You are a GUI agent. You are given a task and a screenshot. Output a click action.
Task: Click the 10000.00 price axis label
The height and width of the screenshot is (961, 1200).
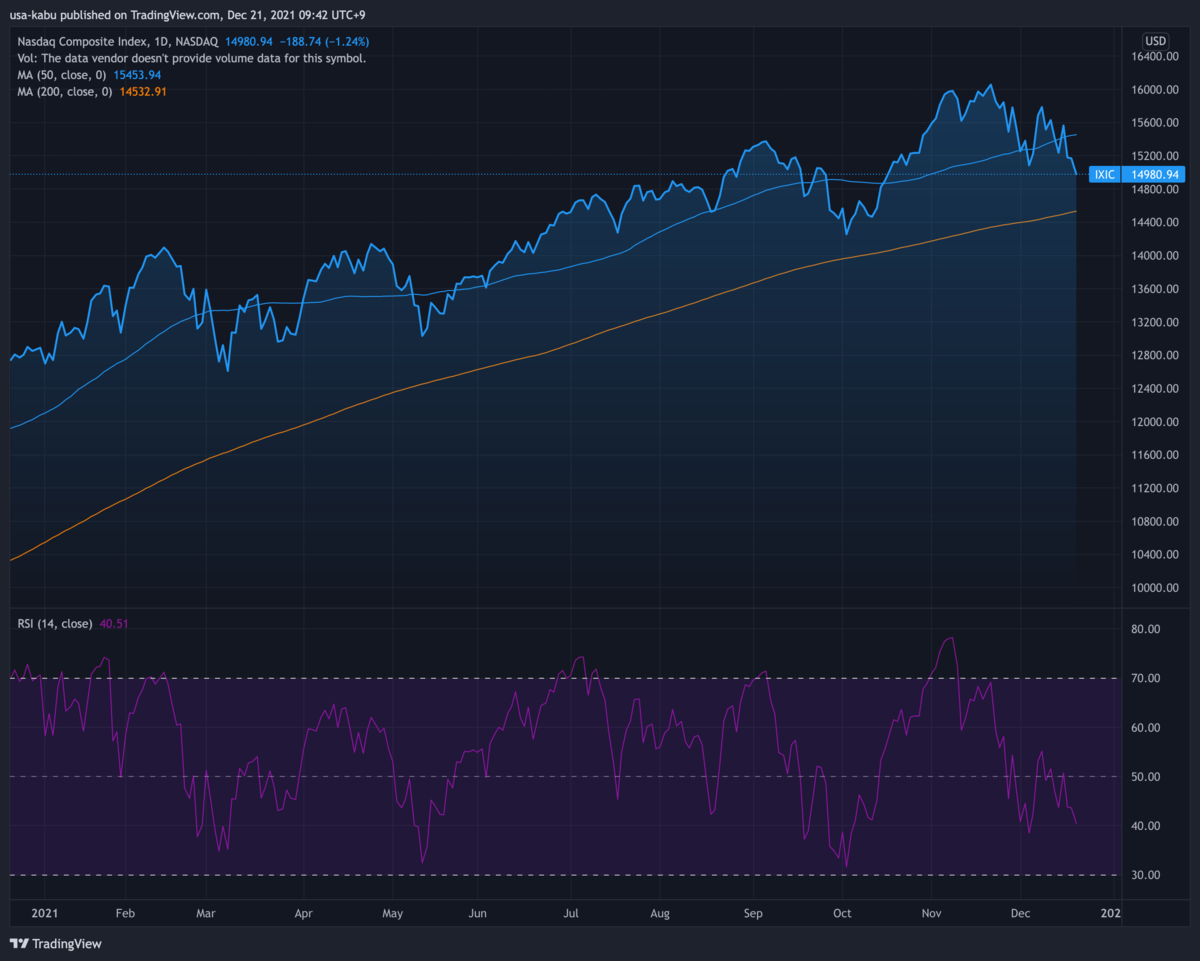[1156, 588]
